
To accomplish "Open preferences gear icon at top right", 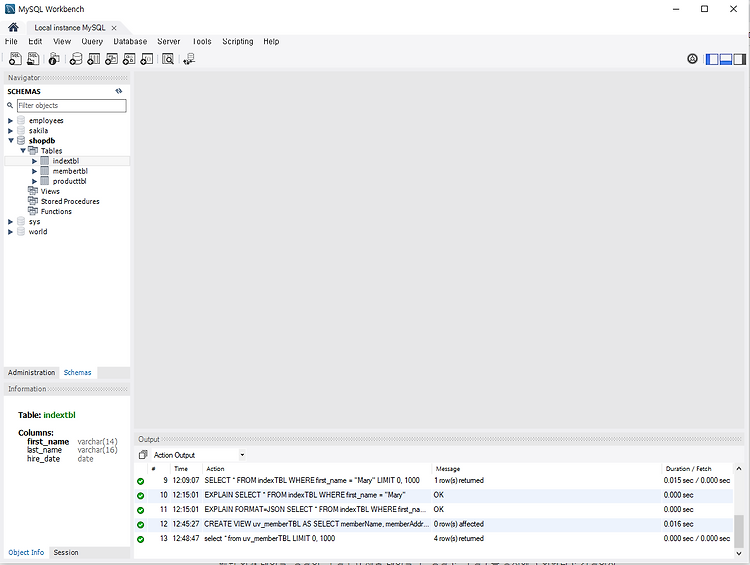I will [692, 59].
